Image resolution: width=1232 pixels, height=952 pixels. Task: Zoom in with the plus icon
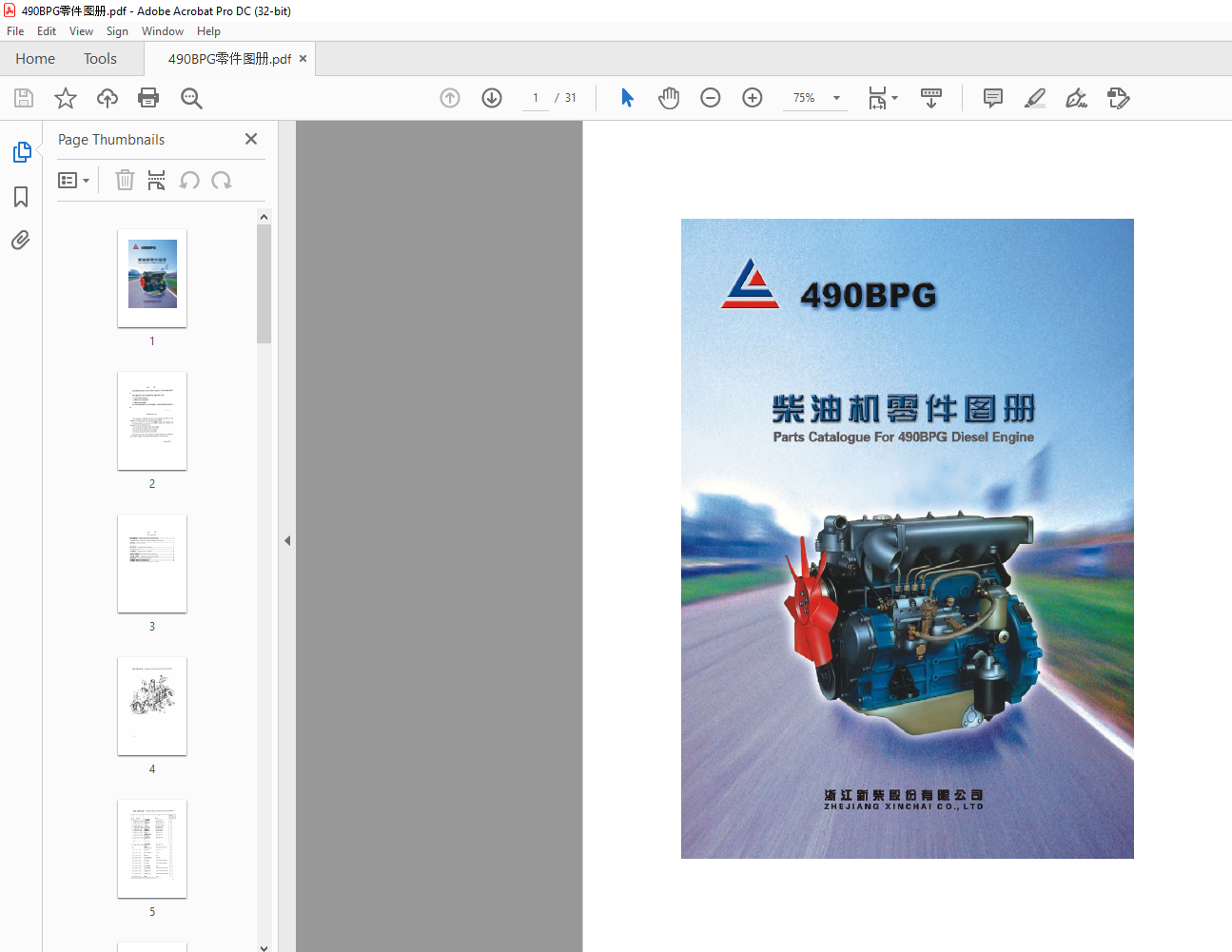pyautogui.click(x=753, y=98)
